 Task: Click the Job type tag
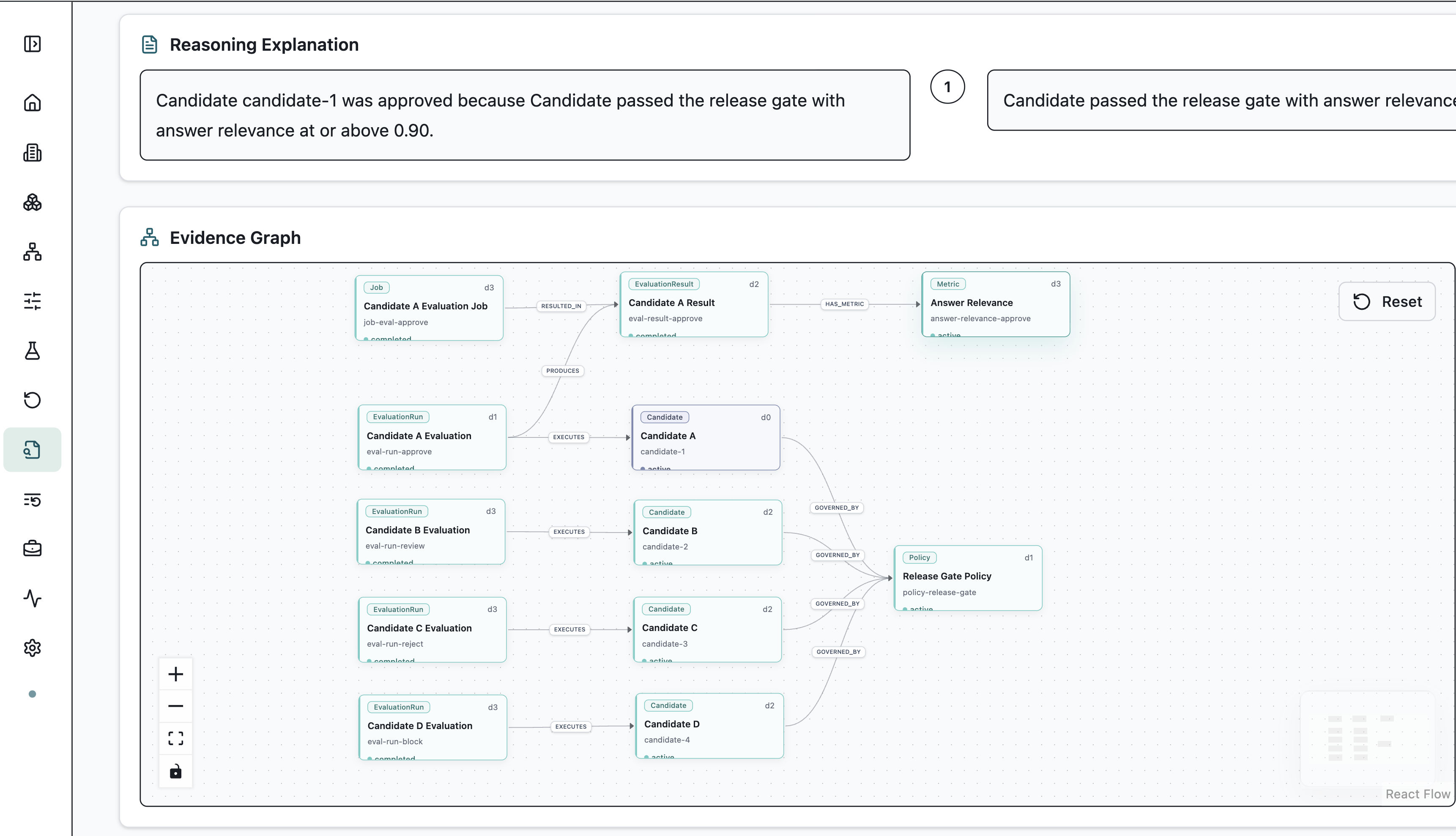click(377, 288)
